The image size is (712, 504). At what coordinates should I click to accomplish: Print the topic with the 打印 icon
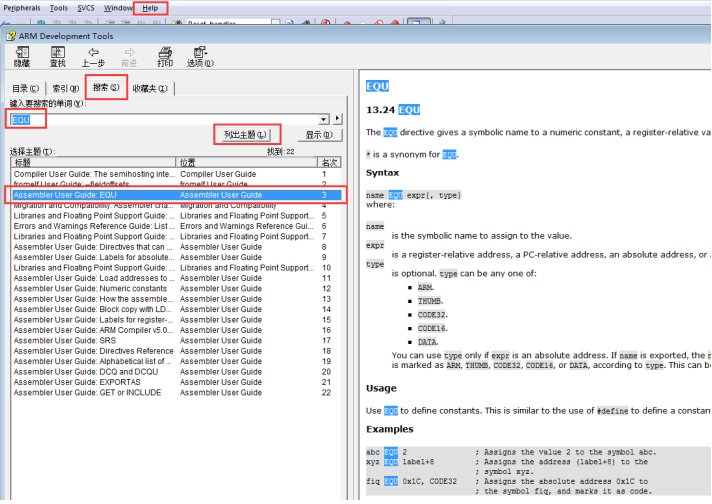(165, 57)
